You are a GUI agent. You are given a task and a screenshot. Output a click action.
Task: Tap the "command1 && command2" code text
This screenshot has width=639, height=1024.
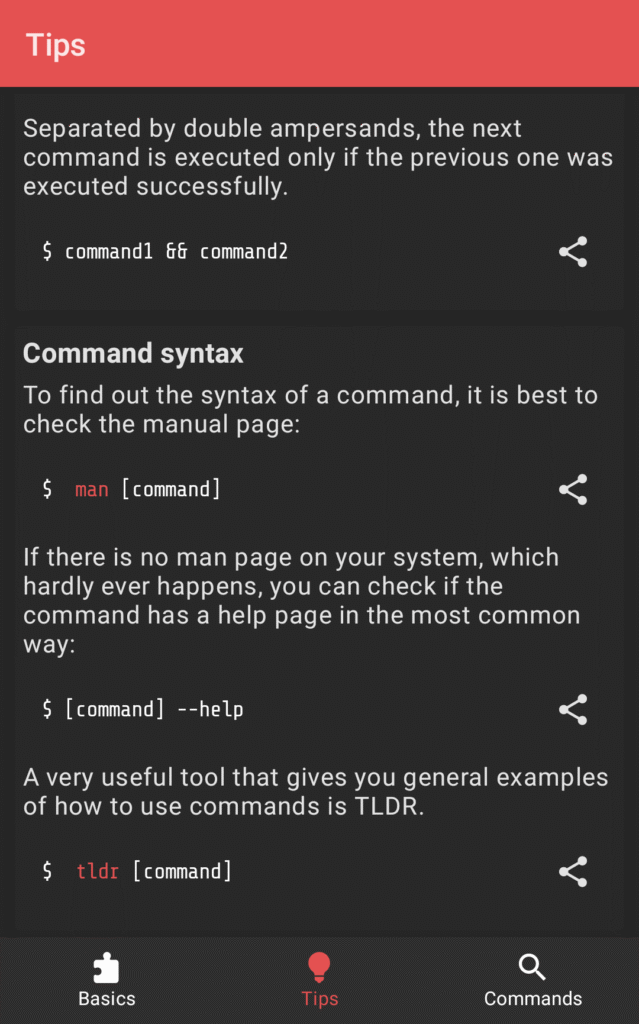tap(176, 252)
